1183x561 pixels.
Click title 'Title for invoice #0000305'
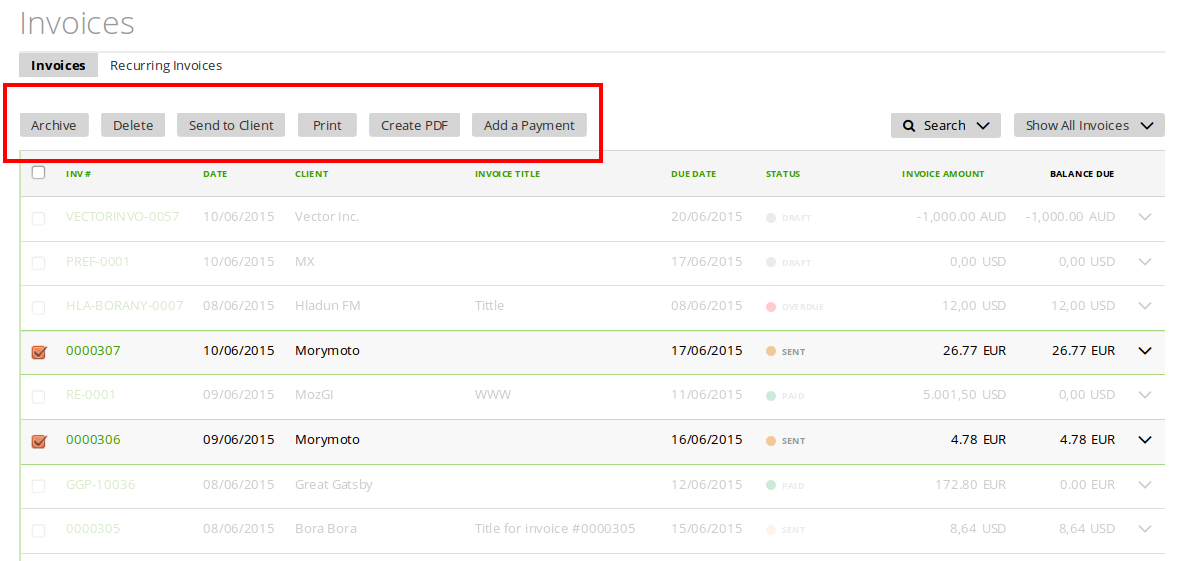coord(555,529)
